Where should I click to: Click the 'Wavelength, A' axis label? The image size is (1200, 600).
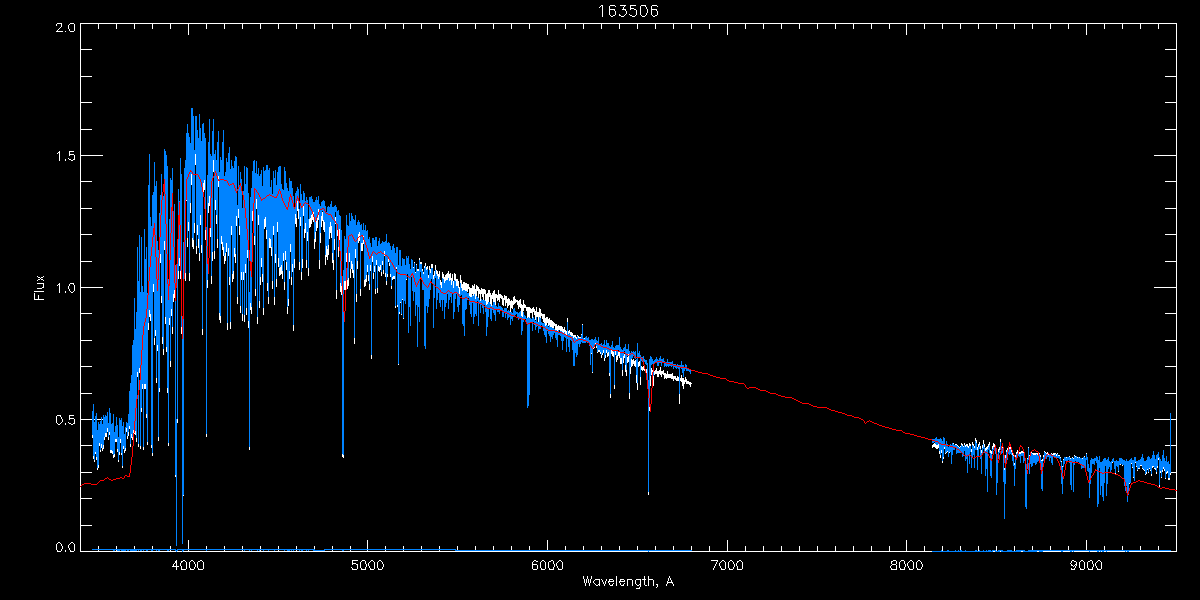[x=627, y=581]
